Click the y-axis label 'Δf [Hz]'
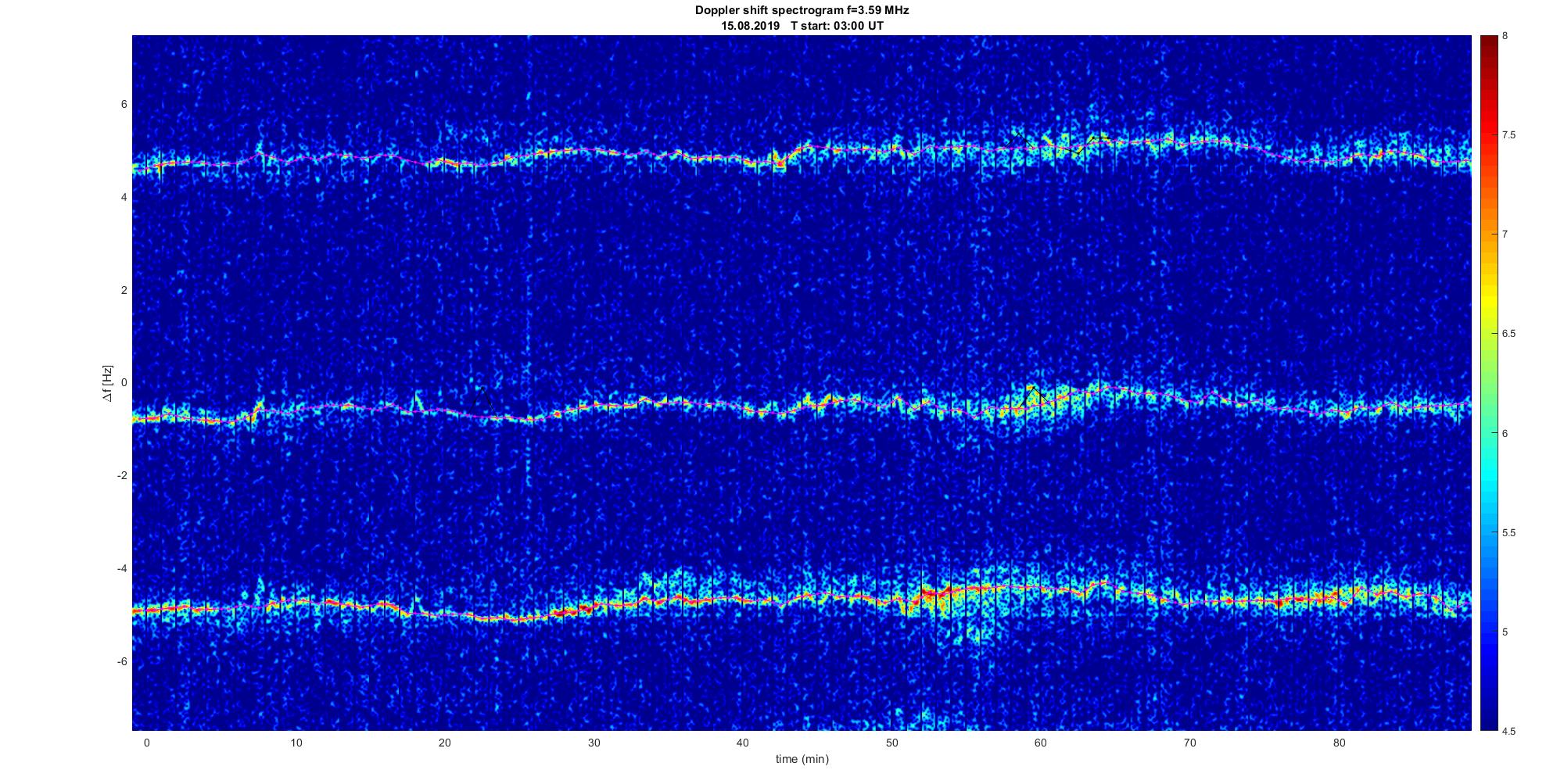This screenshot has height=784, width=1564. coord(107,383)
